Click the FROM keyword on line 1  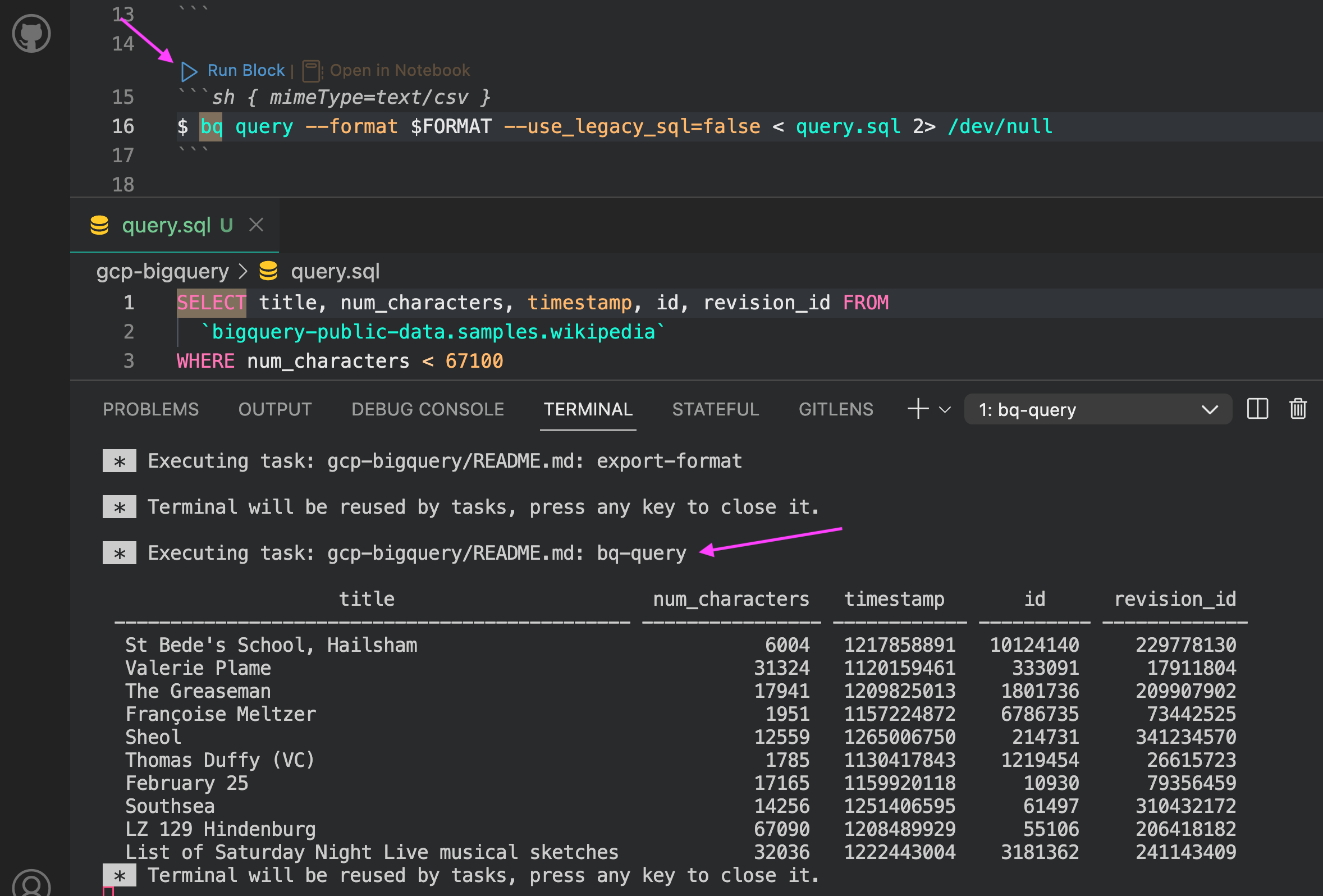pyautogui.click(x=866, y=303)
